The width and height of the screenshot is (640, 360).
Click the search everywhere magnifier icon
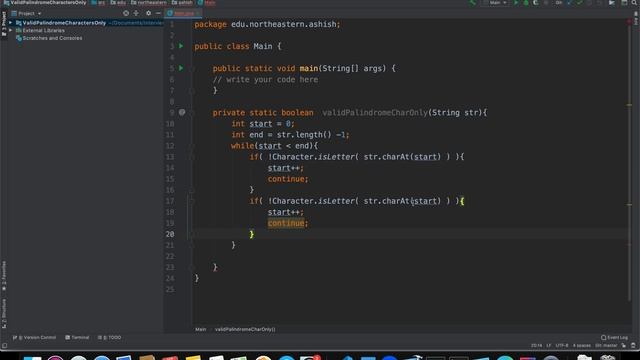point(635,3)
